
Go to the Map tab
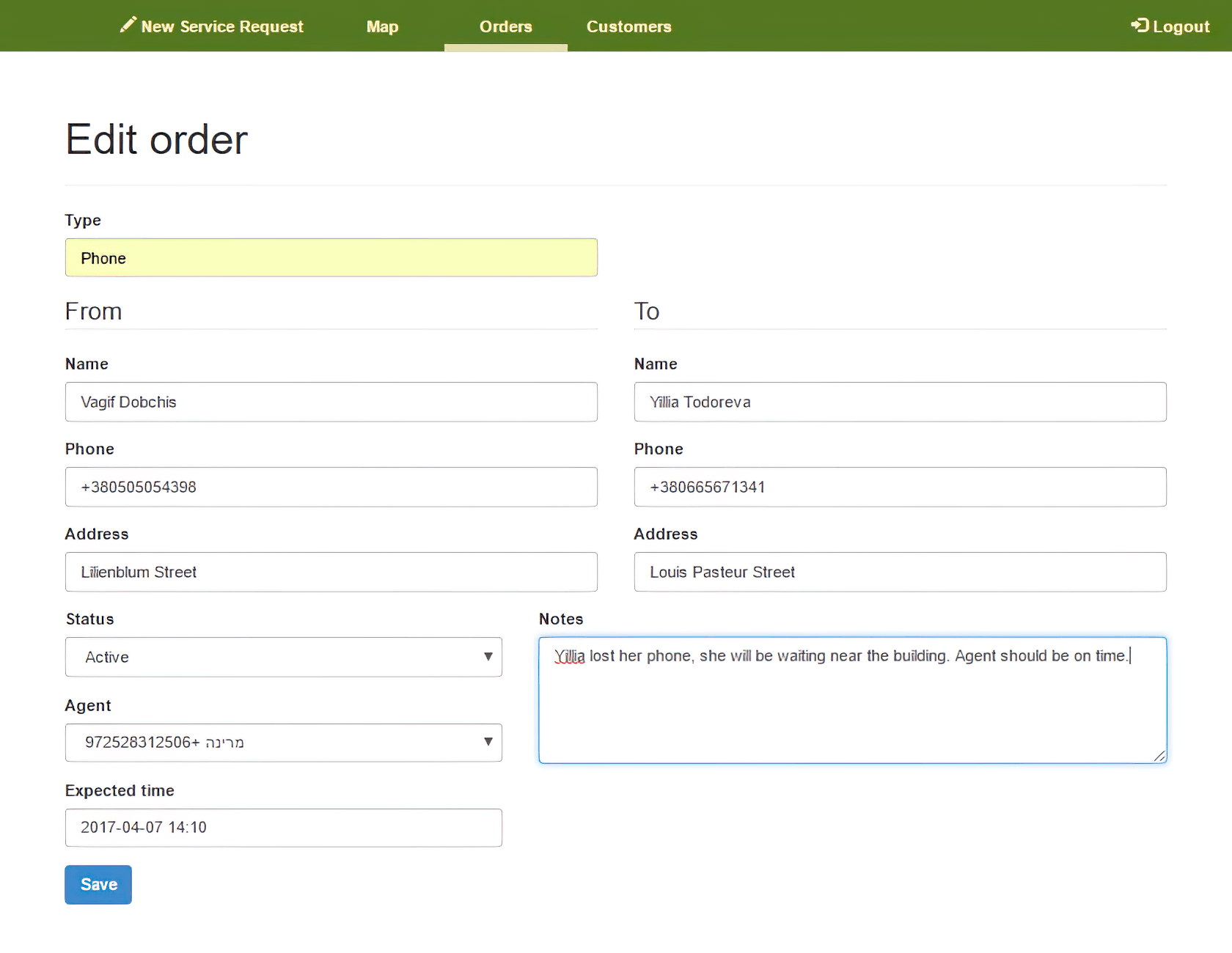coord(382,26)
